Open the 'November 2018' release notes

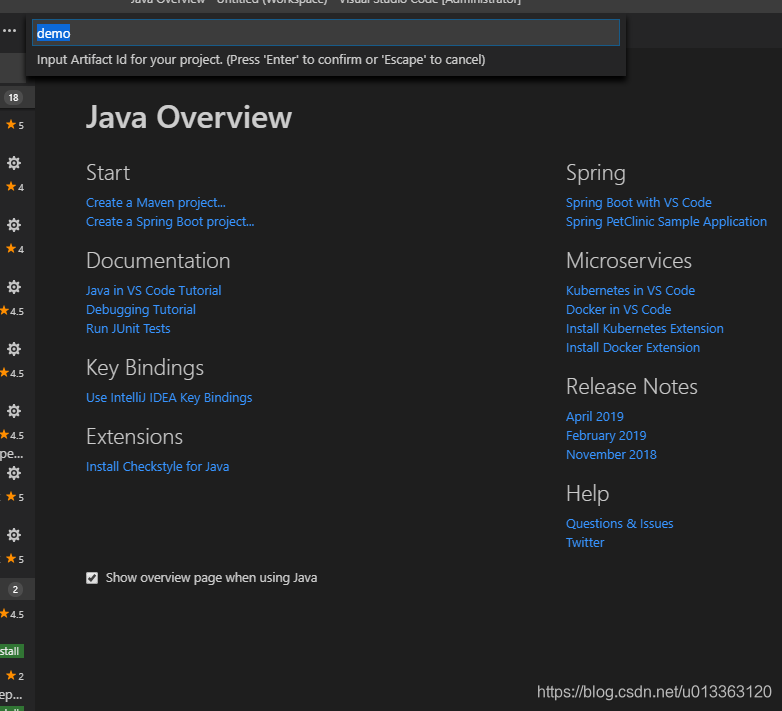click(611, 455)
